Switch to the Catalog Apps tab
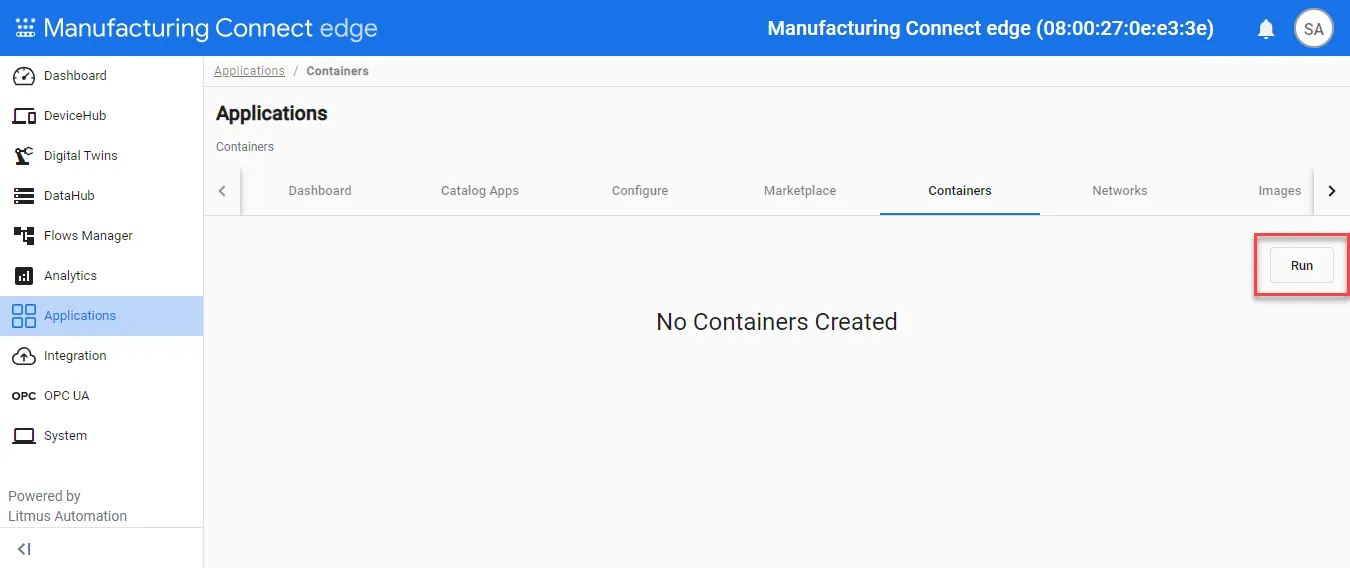 [480, 191]
